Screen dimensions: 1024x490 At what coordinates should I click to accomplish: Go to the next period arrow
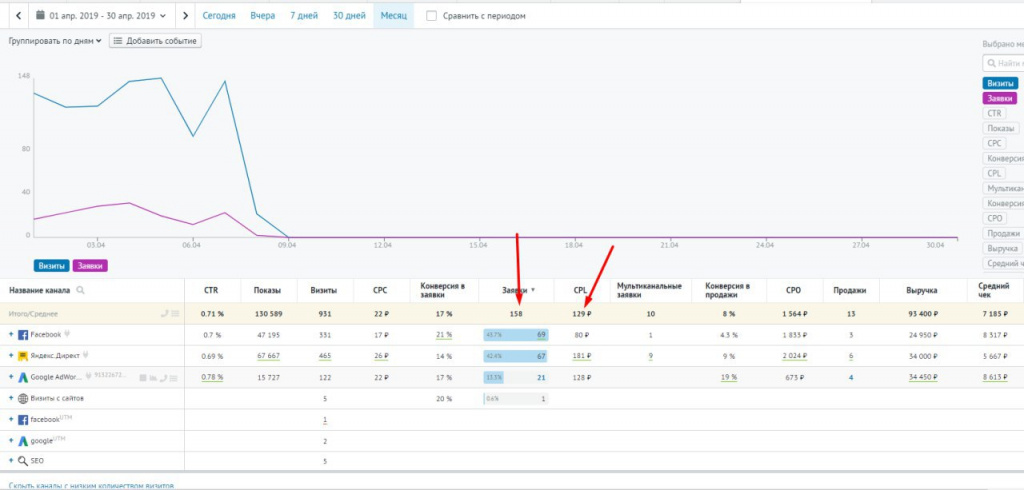[x=185, y=16]
